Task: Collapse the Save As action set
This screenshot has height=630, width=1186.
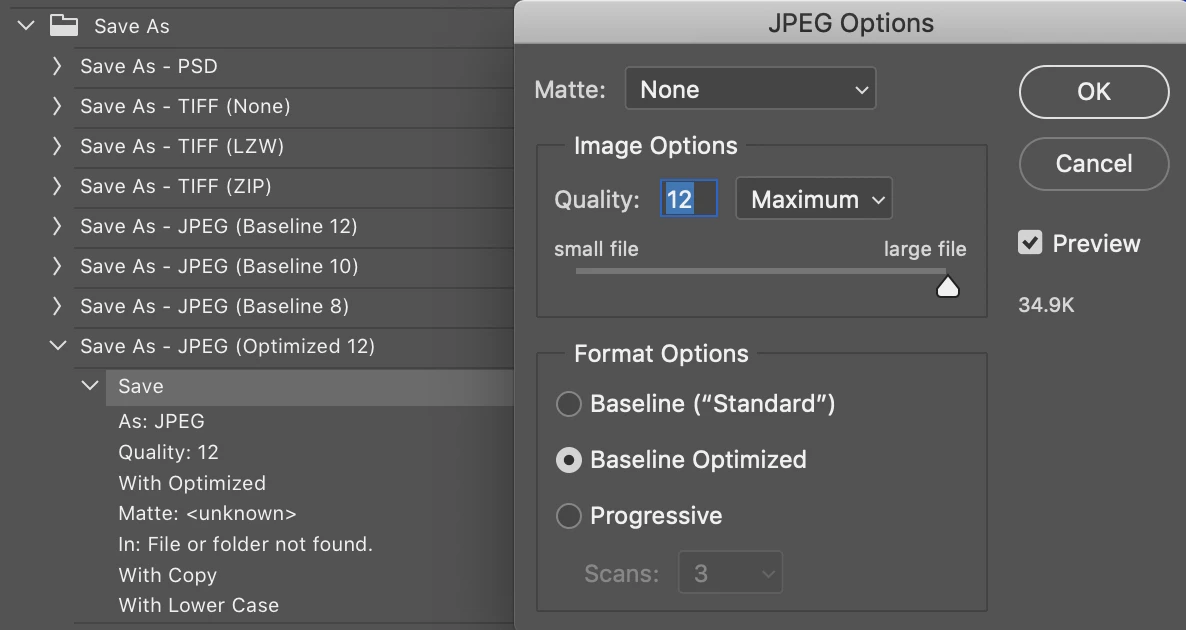Action: tap(27, 26)
